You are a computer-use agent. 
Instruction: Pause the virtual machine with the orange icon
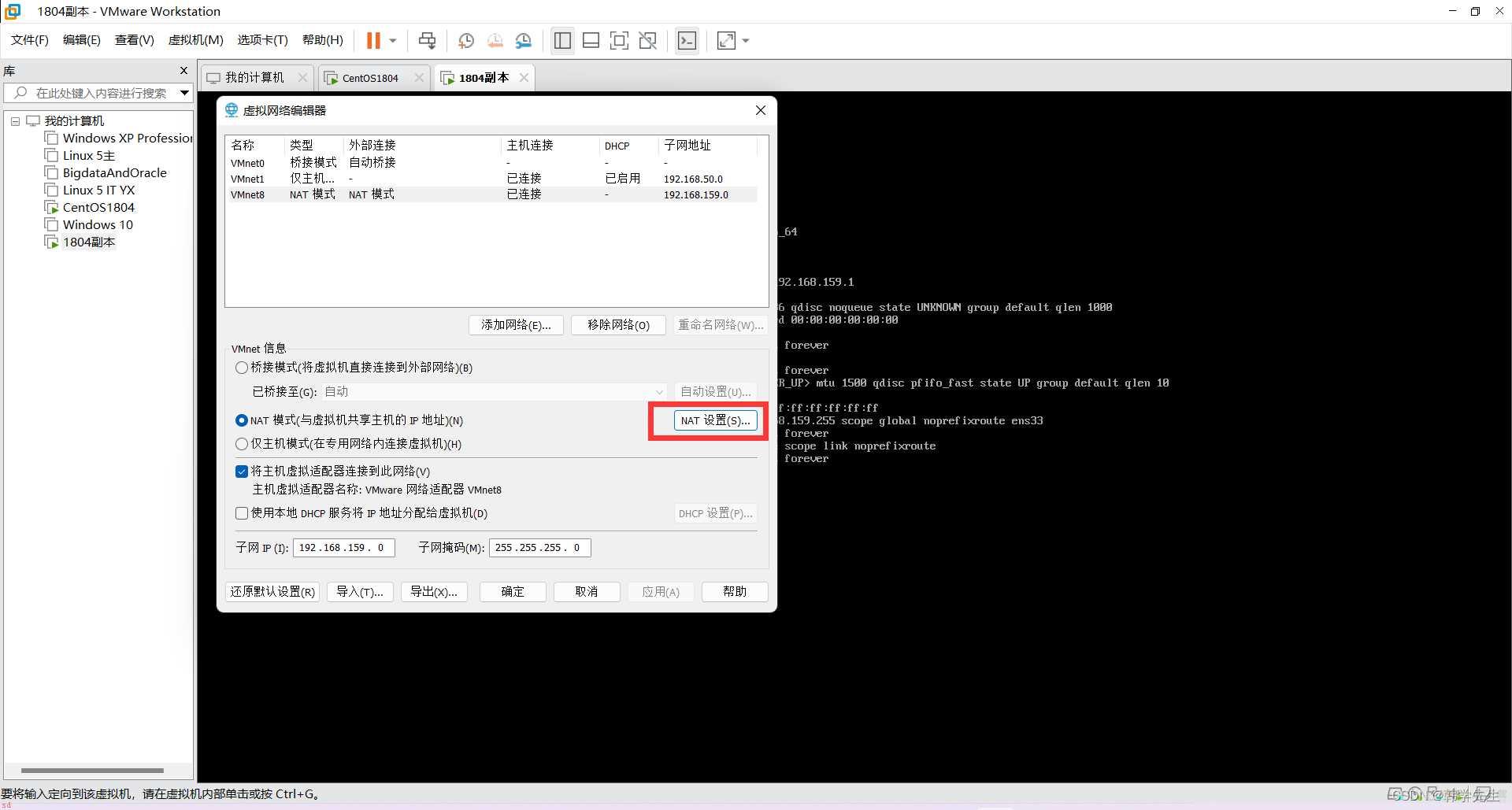click(x=373, y=40)
